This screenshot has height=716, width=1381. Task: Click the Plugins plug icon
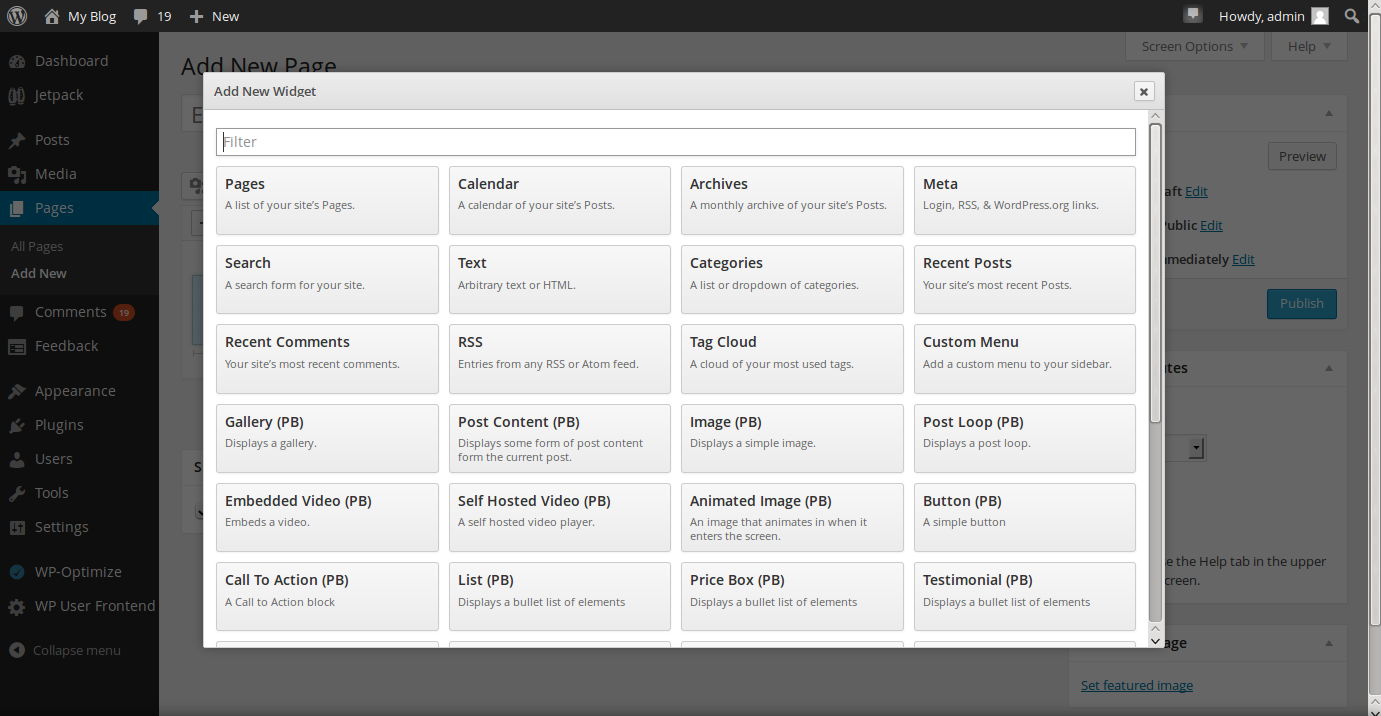(x=17, y=425)
